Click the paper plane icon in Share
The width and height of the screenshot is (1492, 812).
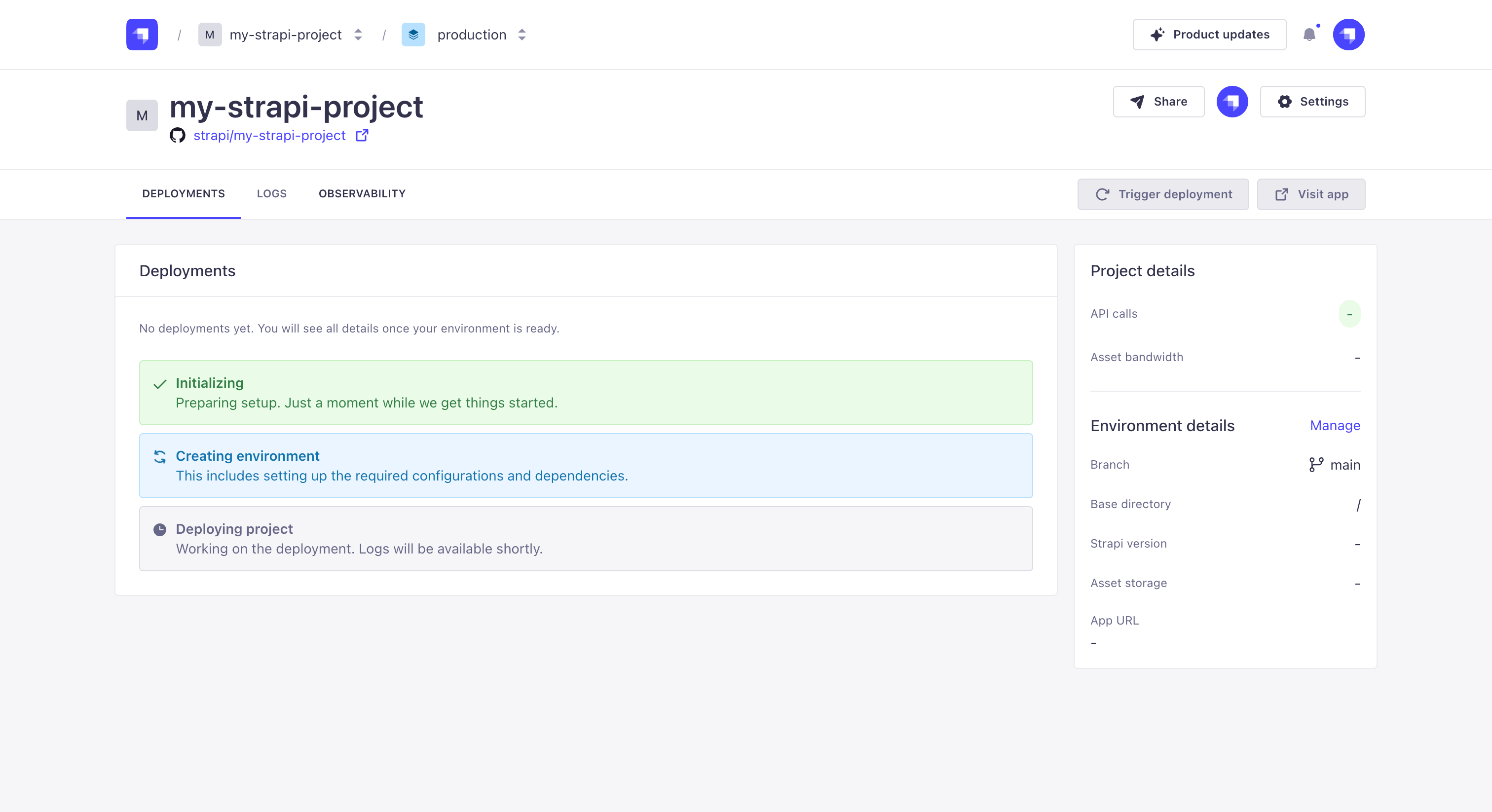(x=1137, y=102)
